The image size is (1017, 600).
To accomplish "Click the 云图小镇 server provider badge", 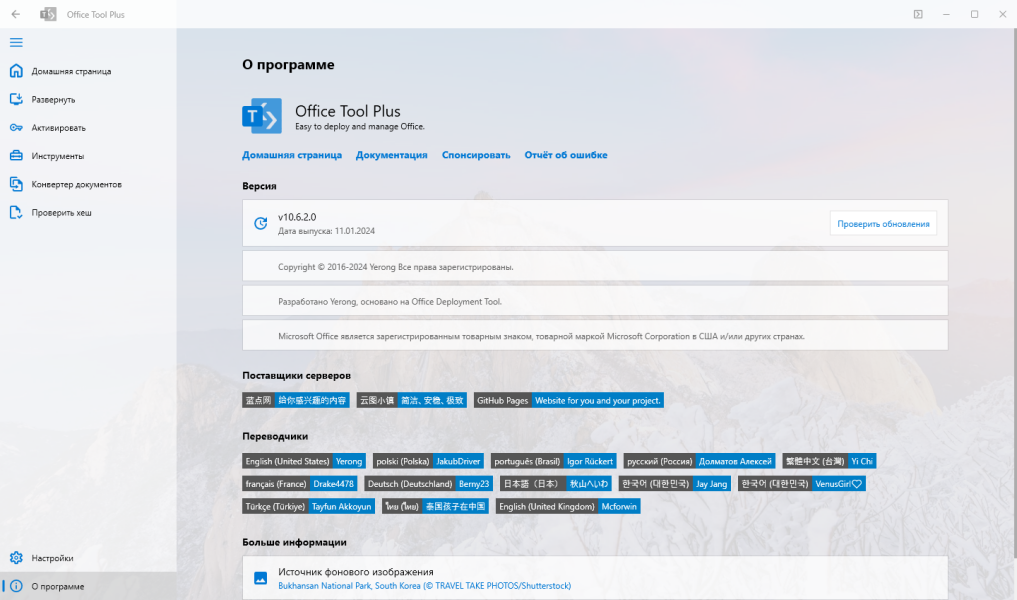I will [411, 400].
